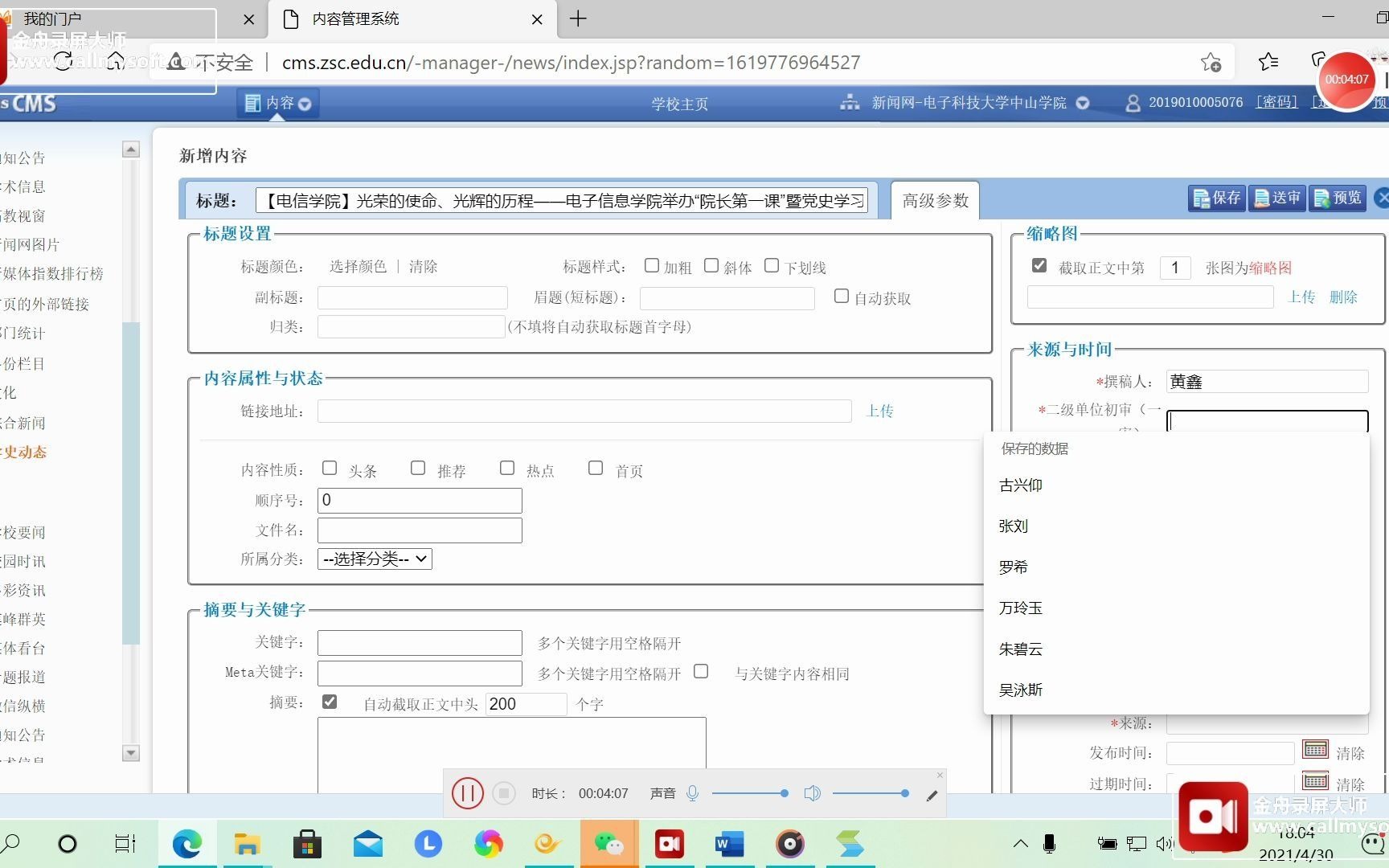Image resolution: width=1389 pixels, height=868 pixels.
Task: Click the recorder microphone icon
Action: [x=692, y=793]
